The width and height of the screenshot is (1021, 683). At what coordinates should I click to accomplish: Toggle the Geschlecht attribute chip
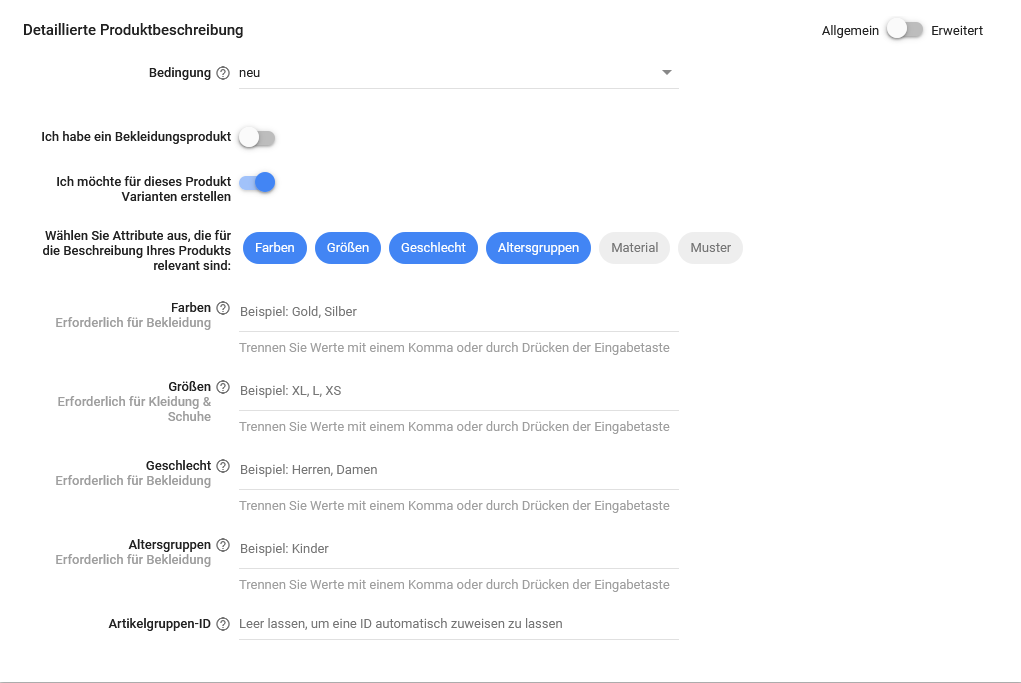433,248
